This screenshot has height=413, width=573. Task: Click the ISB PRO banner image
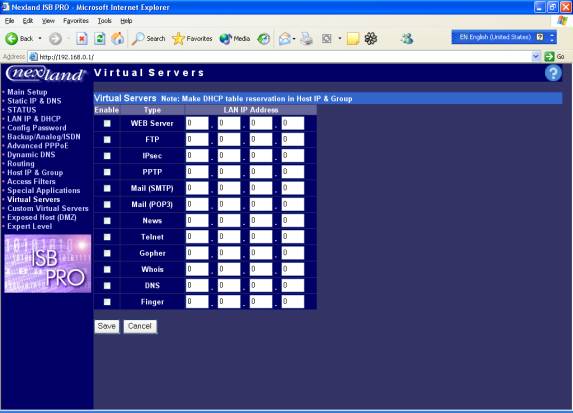(48, 263)
